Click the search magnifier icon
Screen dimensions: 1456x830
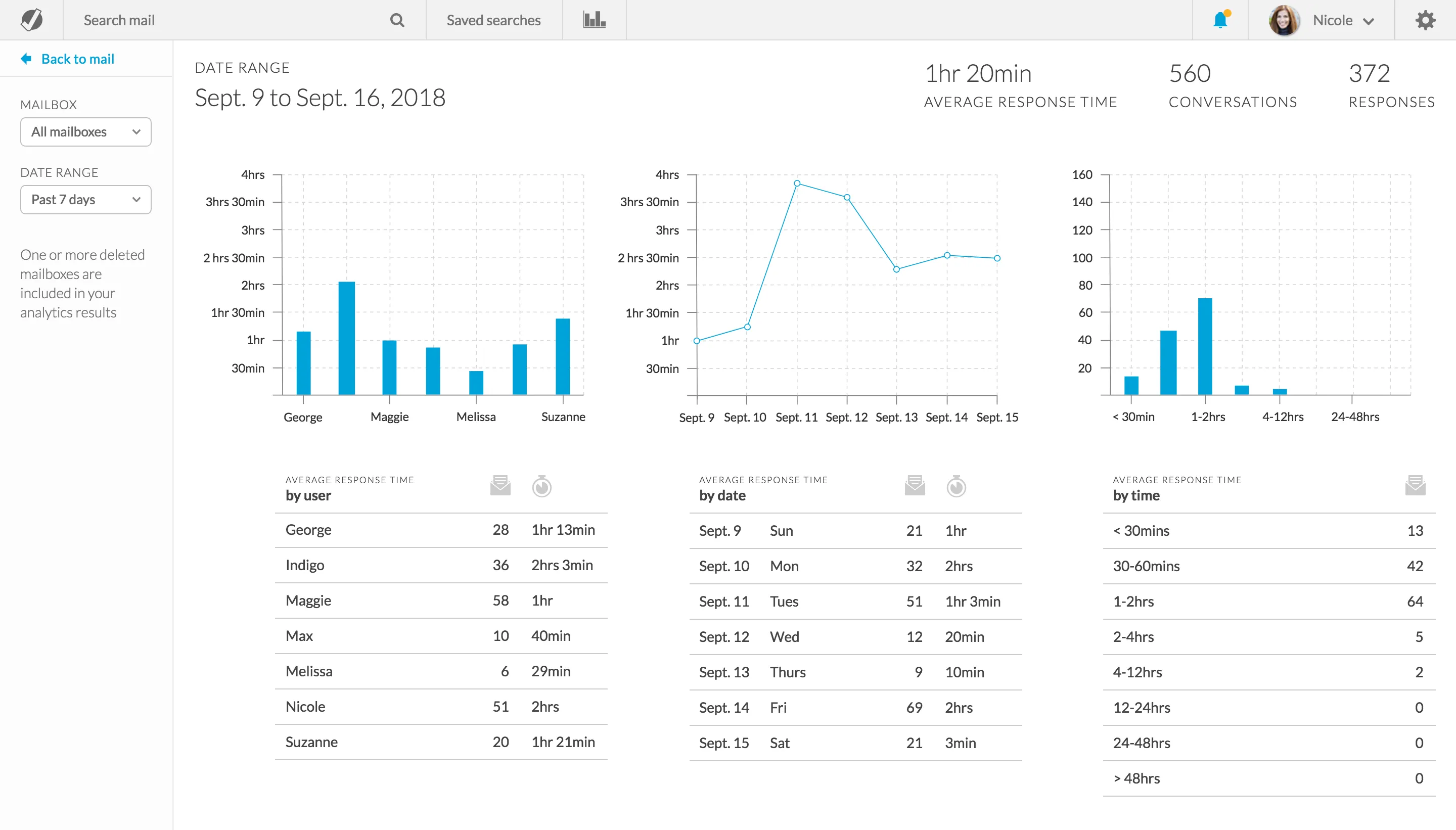click(x=397, y=21)
